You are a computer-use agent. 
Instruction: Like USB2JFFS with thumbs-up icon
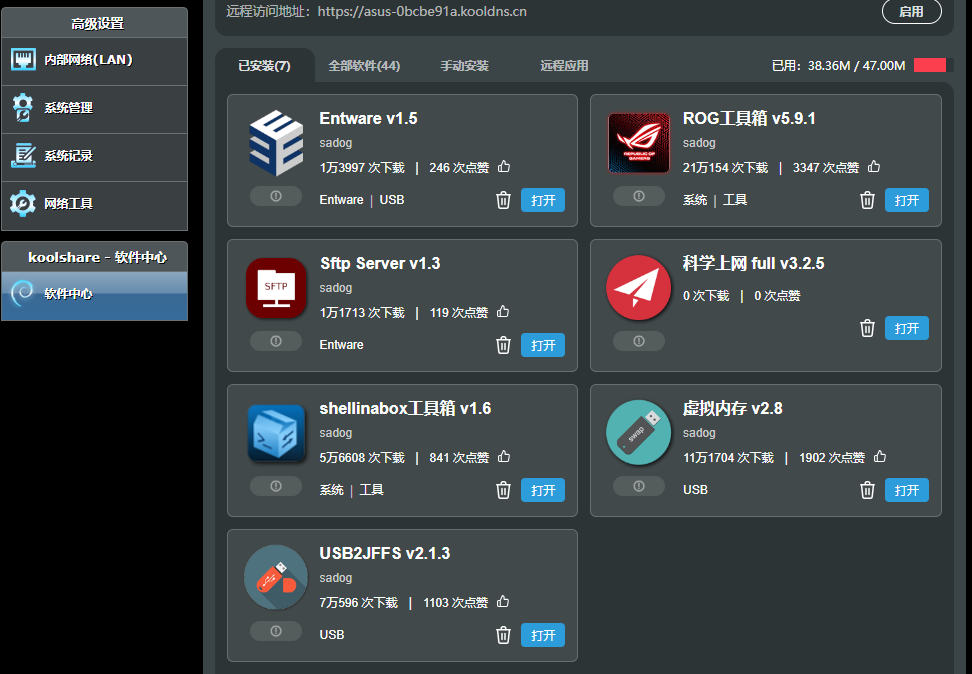[x=503, y=601]
